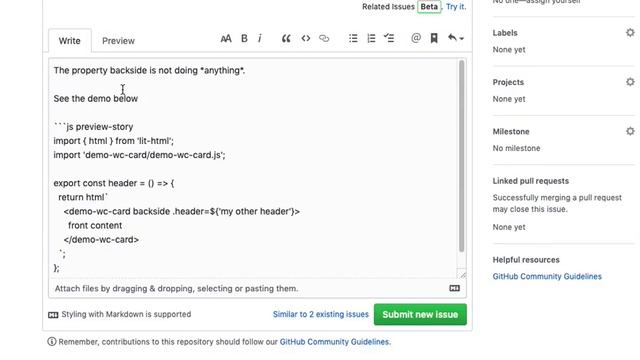The height and width of the screenshot is (360, 640).
Task: Click Try it link for Related Issues
Action: click(456, 7)
